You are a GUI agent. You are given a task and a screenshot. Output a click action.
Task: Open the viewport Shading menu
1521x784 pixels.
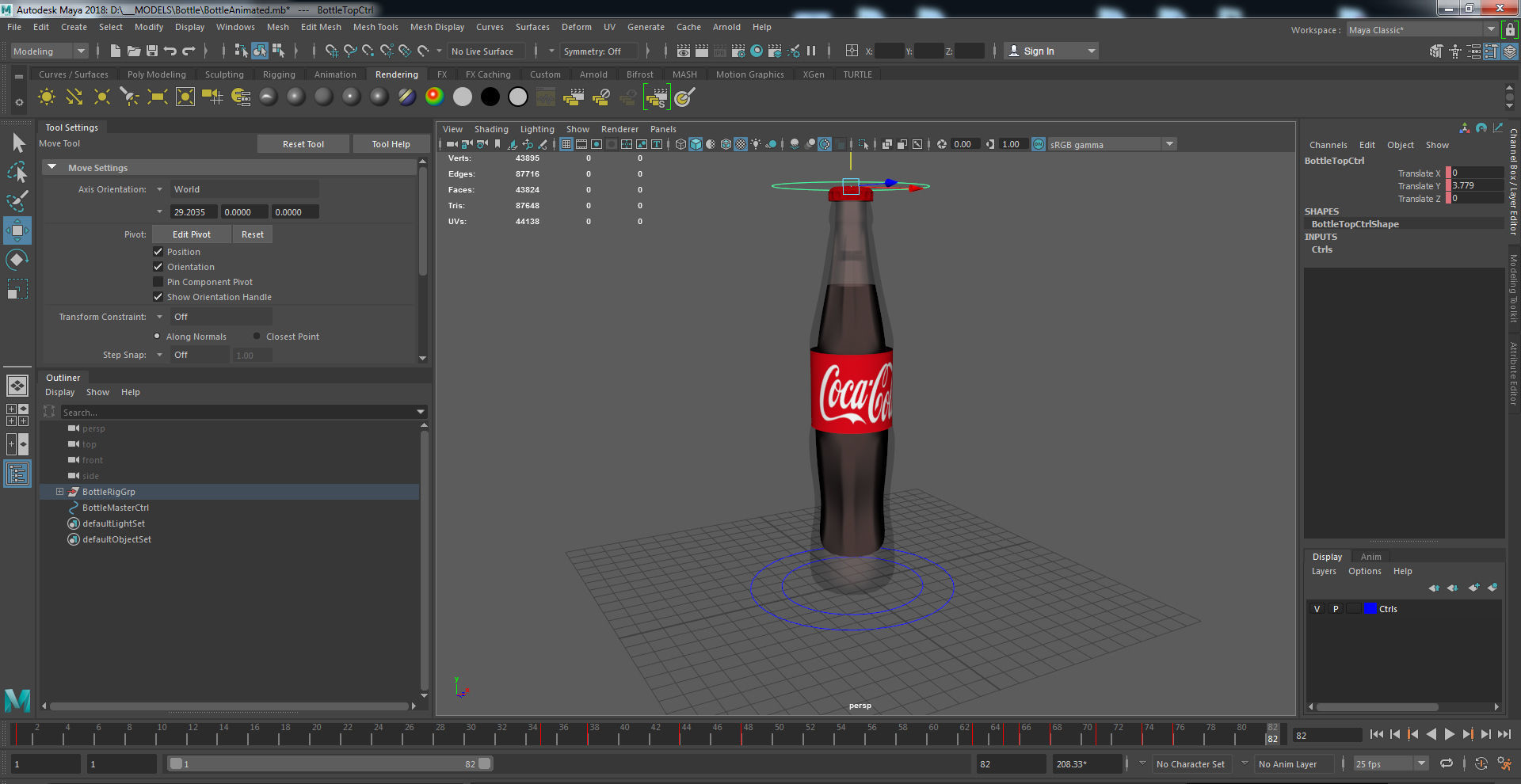[491, 129]
